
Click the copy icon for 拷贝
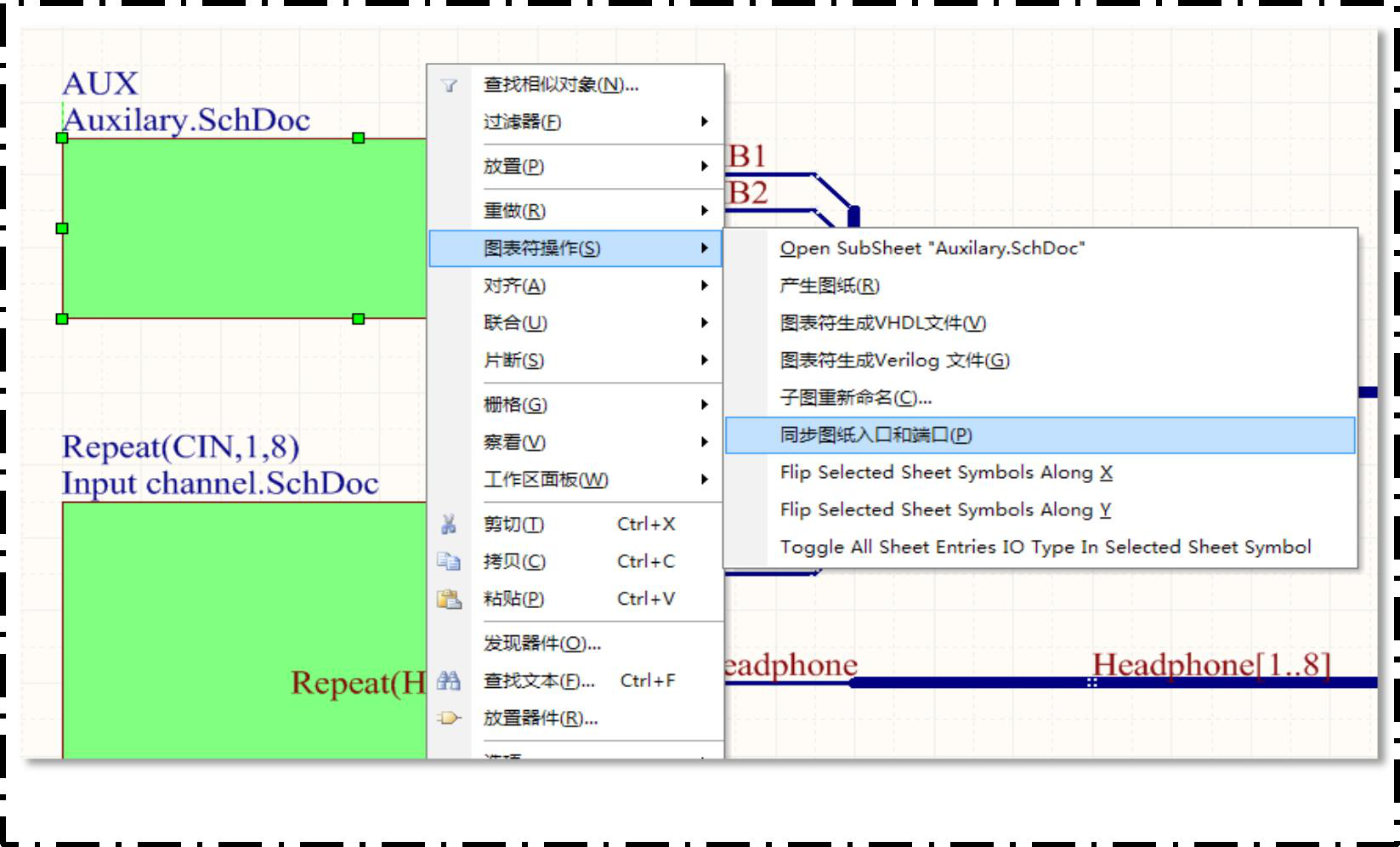[x=449, y=562]
